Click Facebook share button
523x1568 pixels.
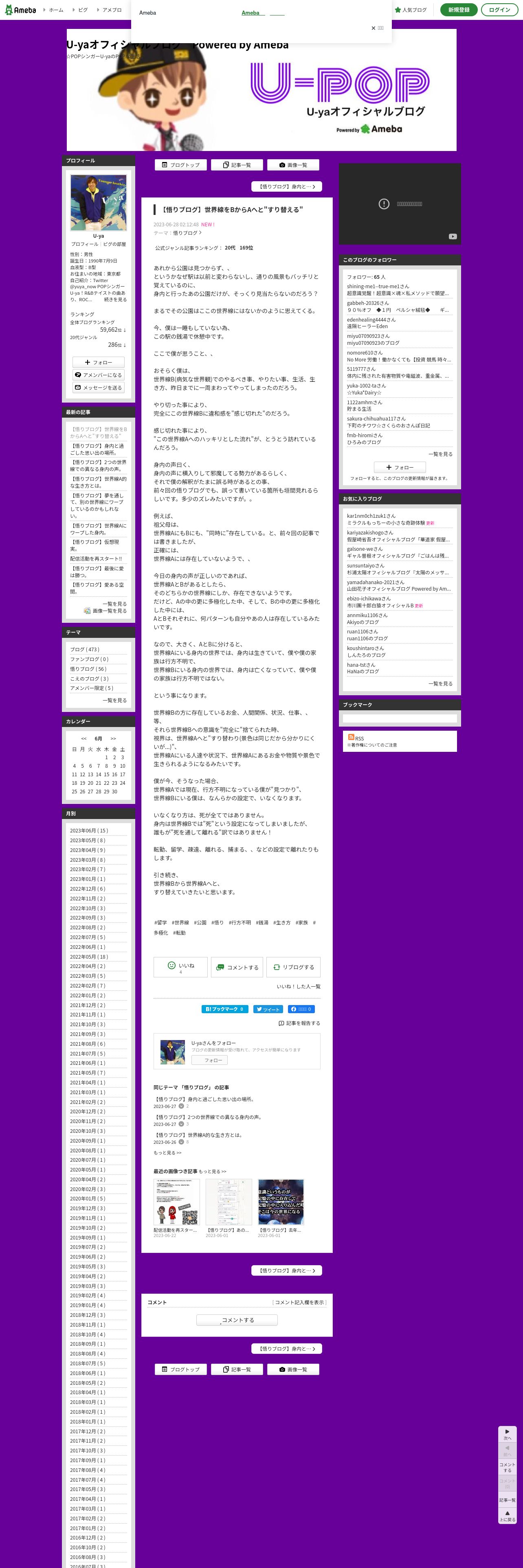tap(301, 1009)
